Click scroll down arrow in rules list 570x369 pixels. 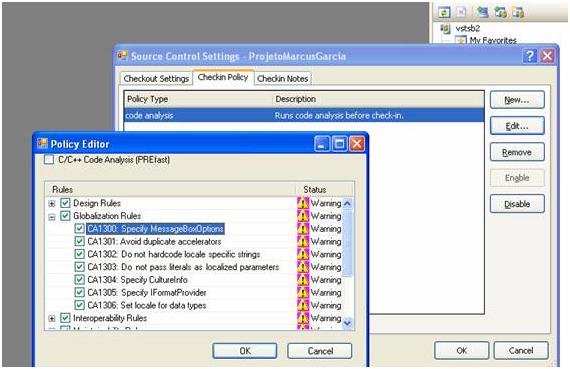coord(348,322)
